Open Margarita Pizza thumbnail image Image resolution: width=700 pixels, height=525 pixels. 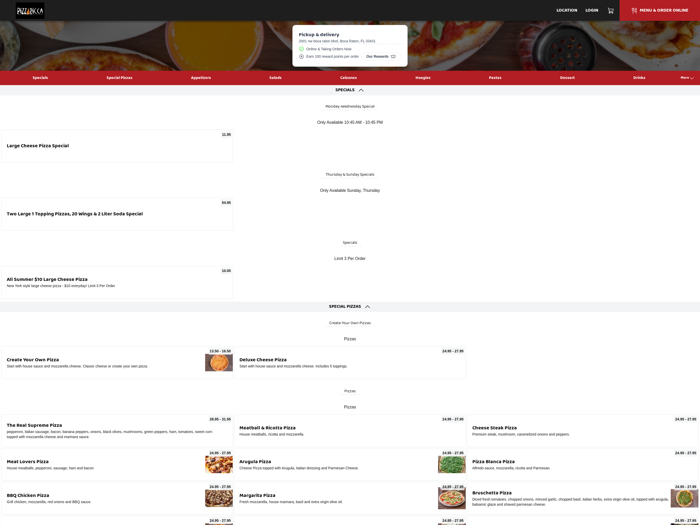coord(451,498)
